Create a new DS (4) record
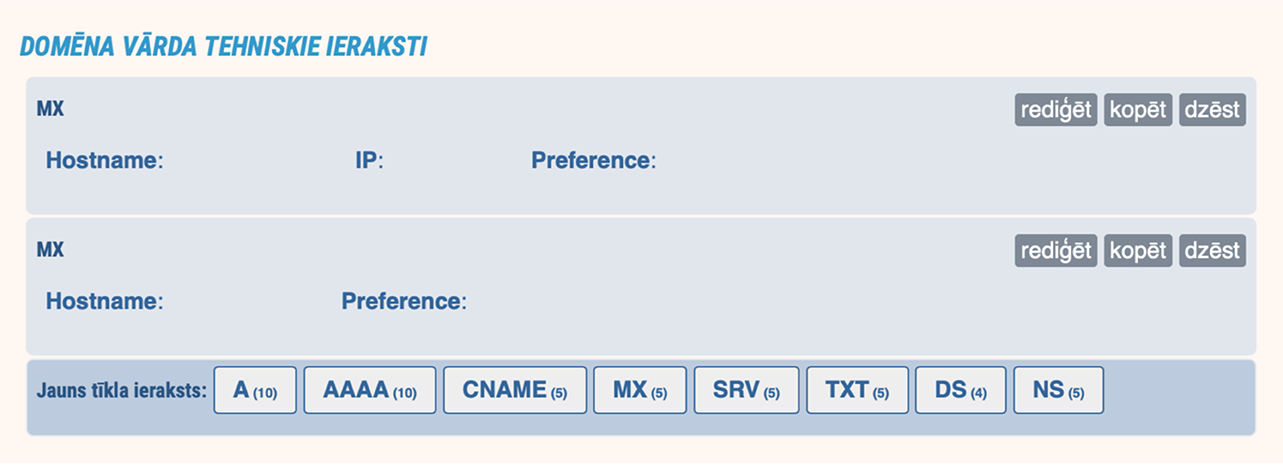The height and width of the screenshot is (467, 1283). [x=961, y=390]
